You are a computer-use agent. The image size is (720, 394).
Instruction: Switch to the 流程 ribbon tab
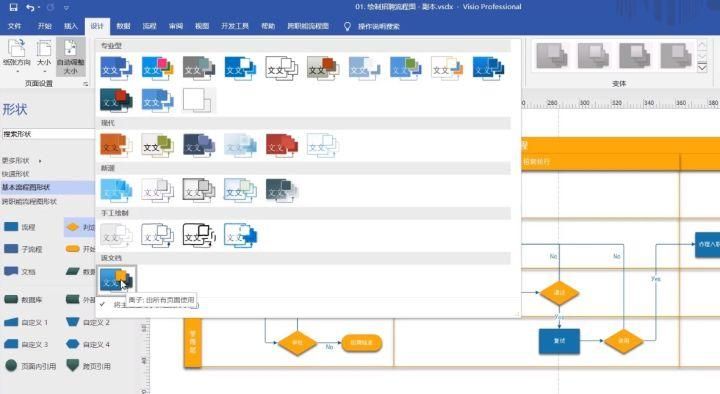(x=149, y=26)
